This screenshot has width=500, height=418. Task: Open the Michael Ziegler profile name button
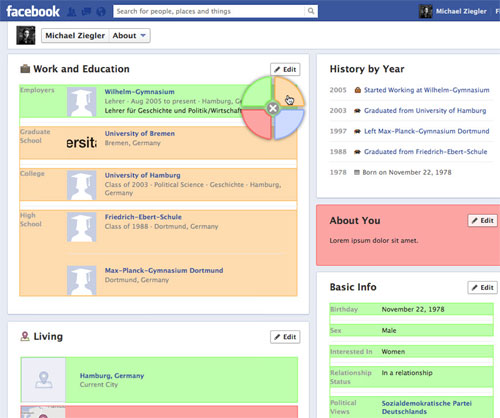click(75, 36)
